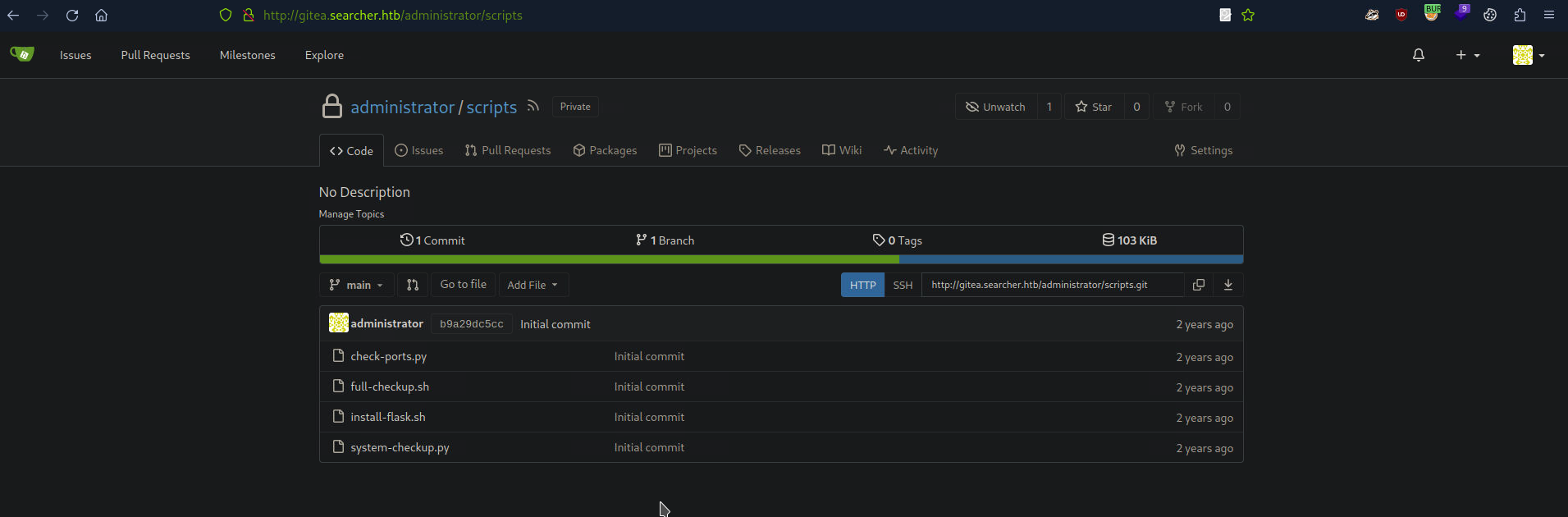
Task: Open the file check-ports.py
Action: [388, 356]
